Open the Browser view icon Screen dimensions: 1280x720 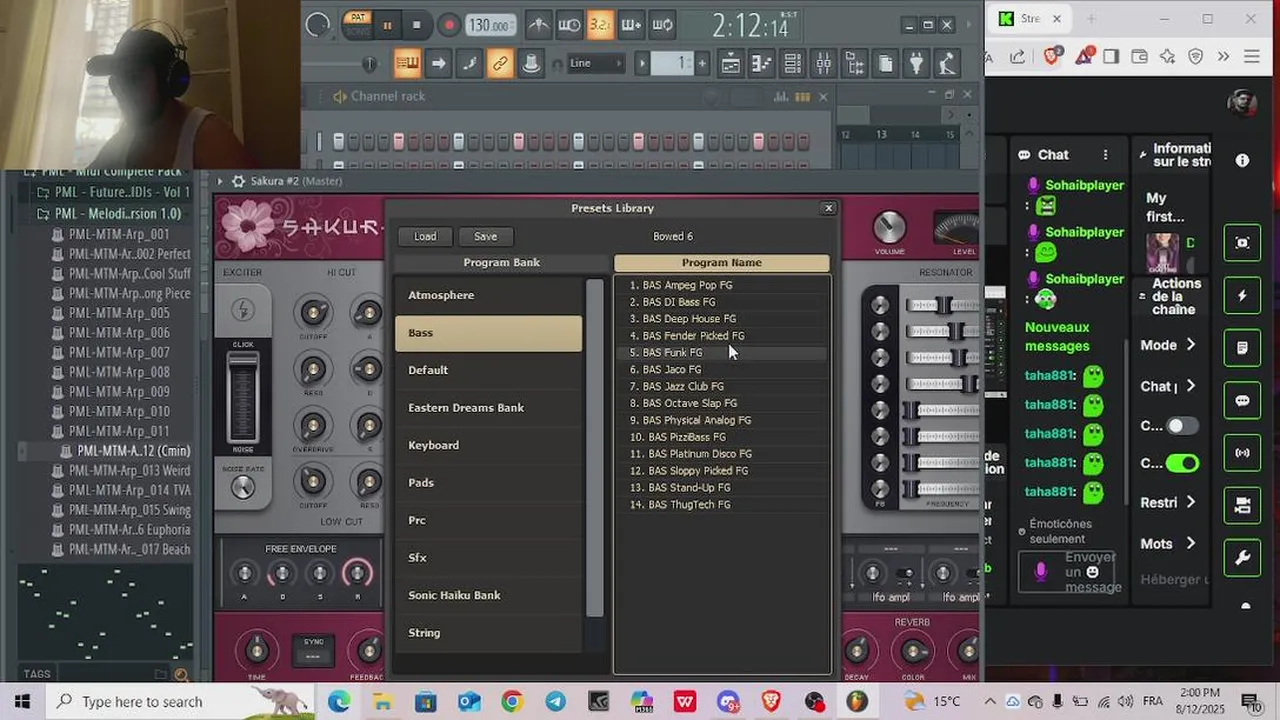(855, 64)
